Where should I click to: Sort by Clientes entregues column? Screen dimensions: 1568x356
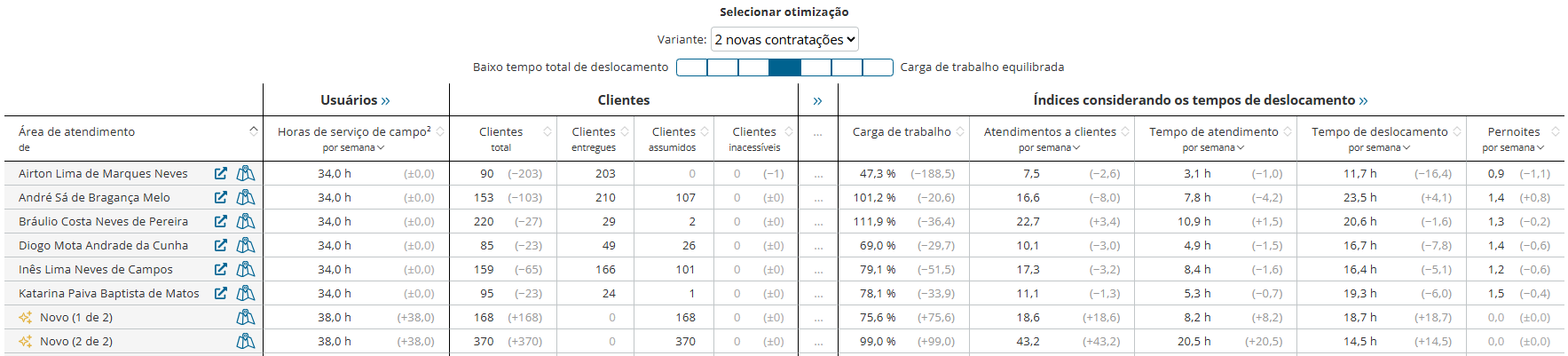pyautogui.click(x=625, y=131)
